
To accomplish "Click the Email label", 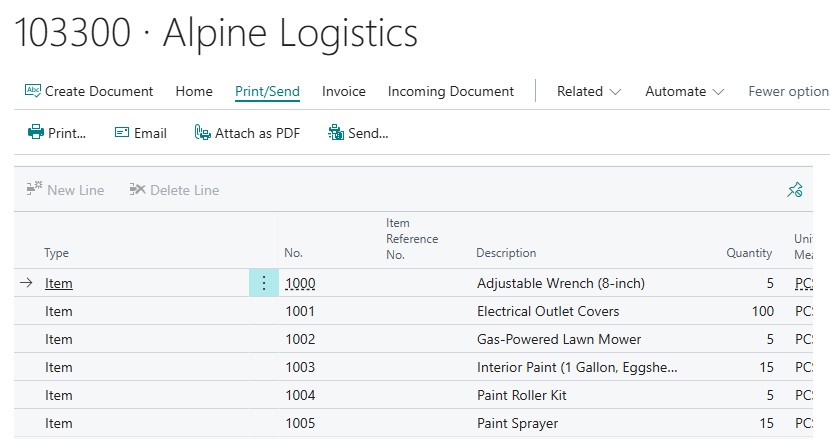I will click(150, 133).
